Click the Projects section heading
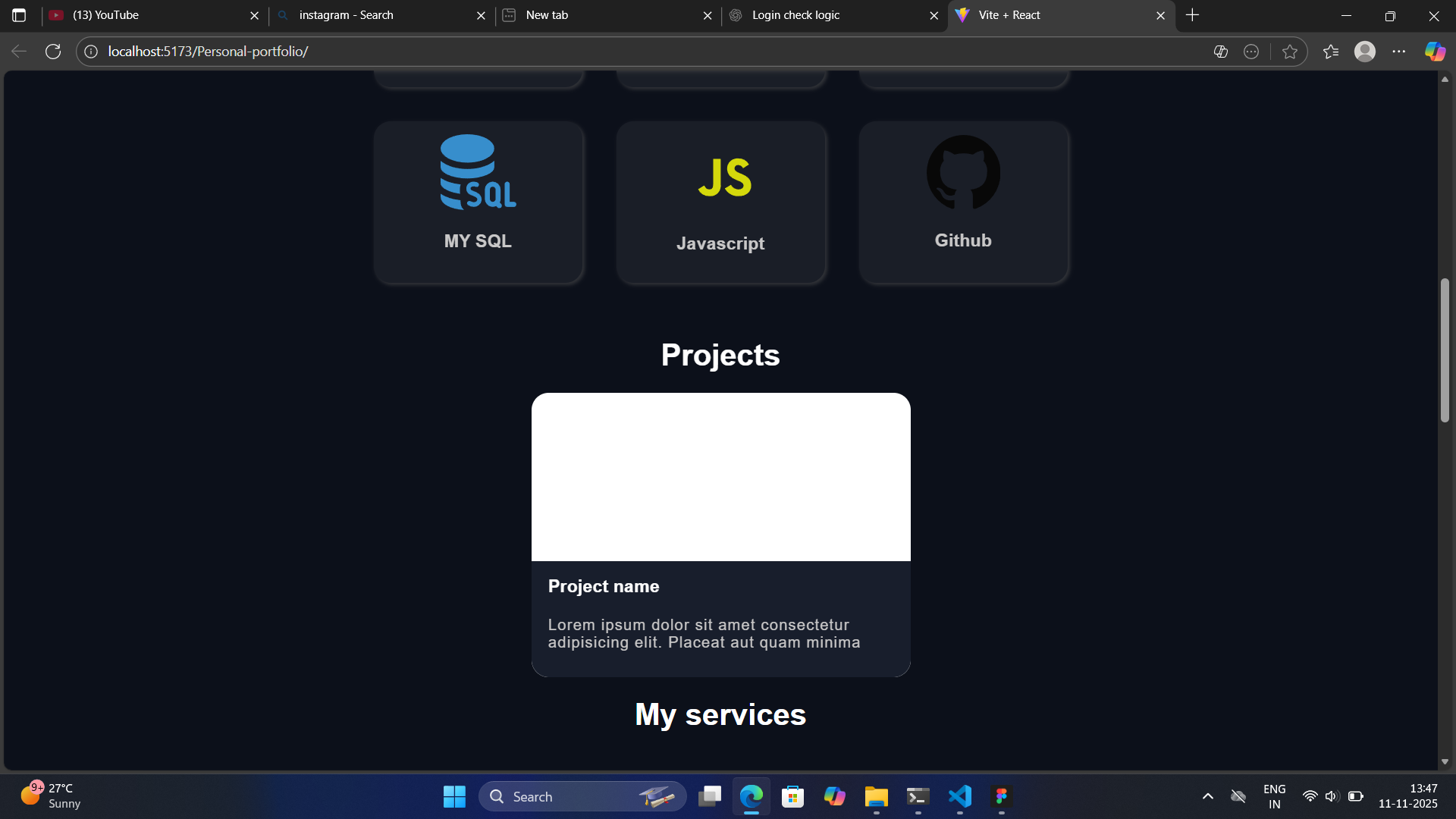This screenshot has height=819, width=1456. [720, 355]
